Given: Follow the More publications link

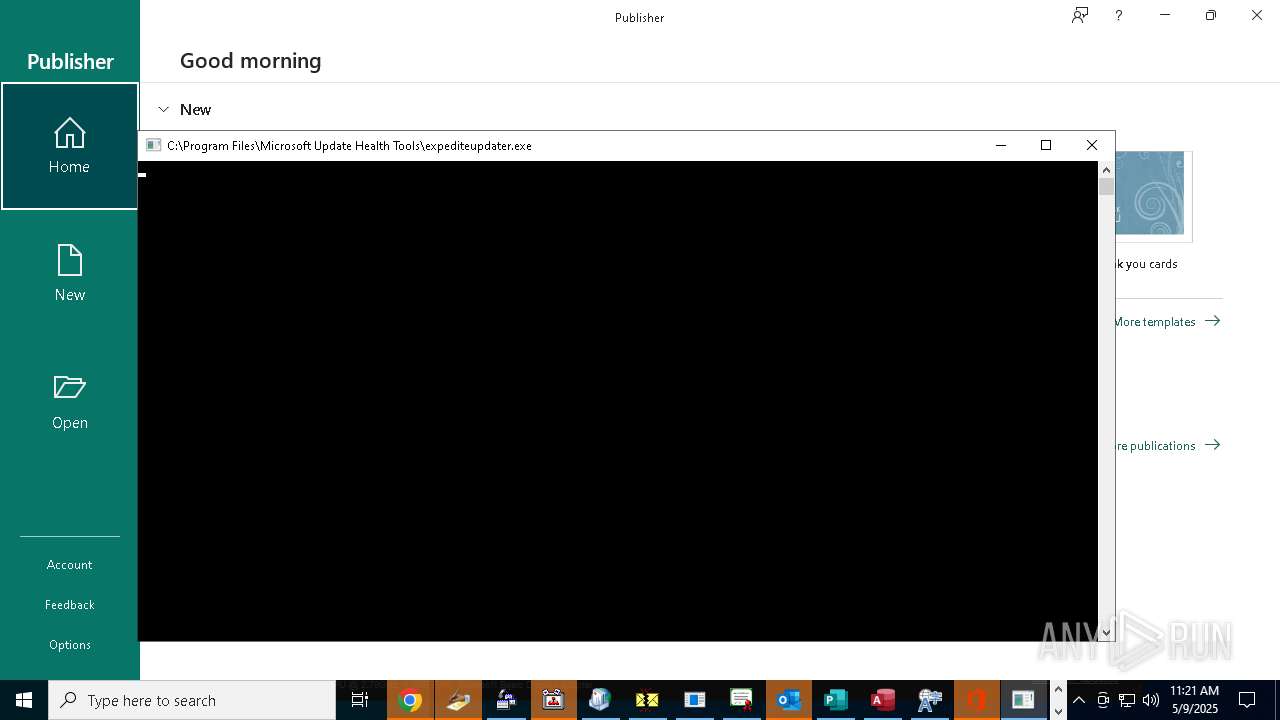Looking at the screenshot, I should click(1166, 445).
